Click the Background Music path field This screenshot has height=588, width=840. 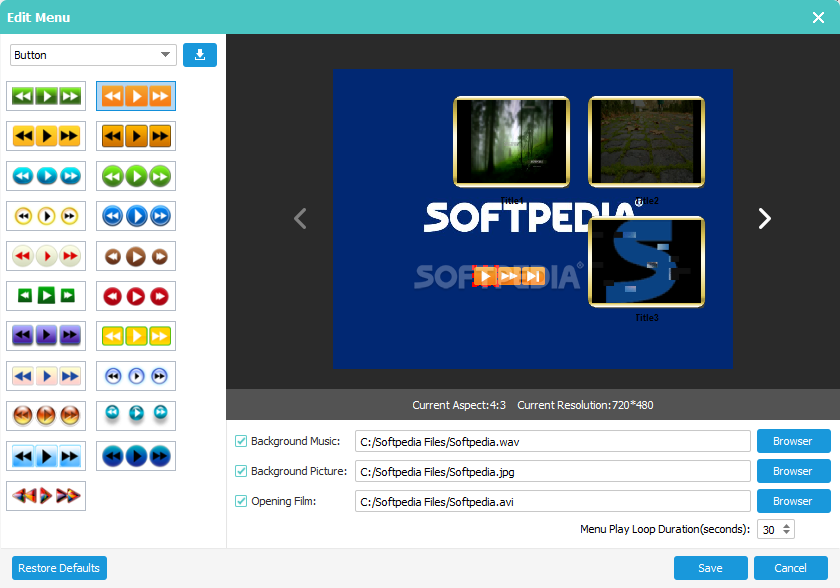552,442
